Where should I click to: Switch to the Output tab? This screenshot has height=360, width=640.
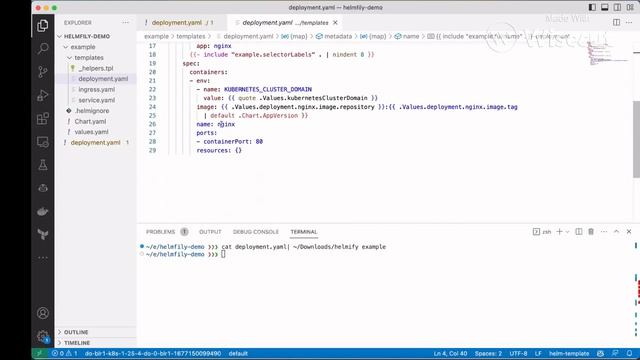click(x=210, y=232)
